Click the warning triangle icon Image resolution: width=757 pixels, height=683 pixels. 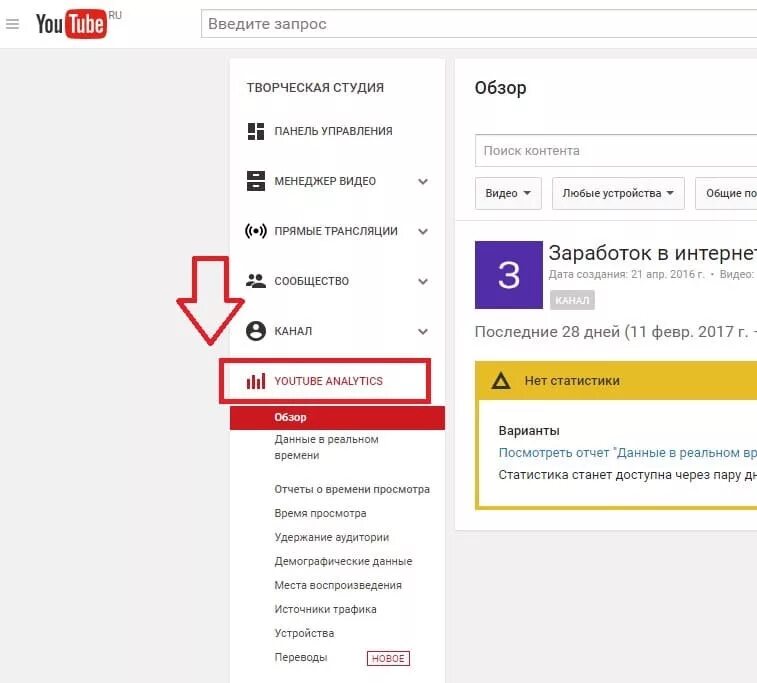coord(501,381)
